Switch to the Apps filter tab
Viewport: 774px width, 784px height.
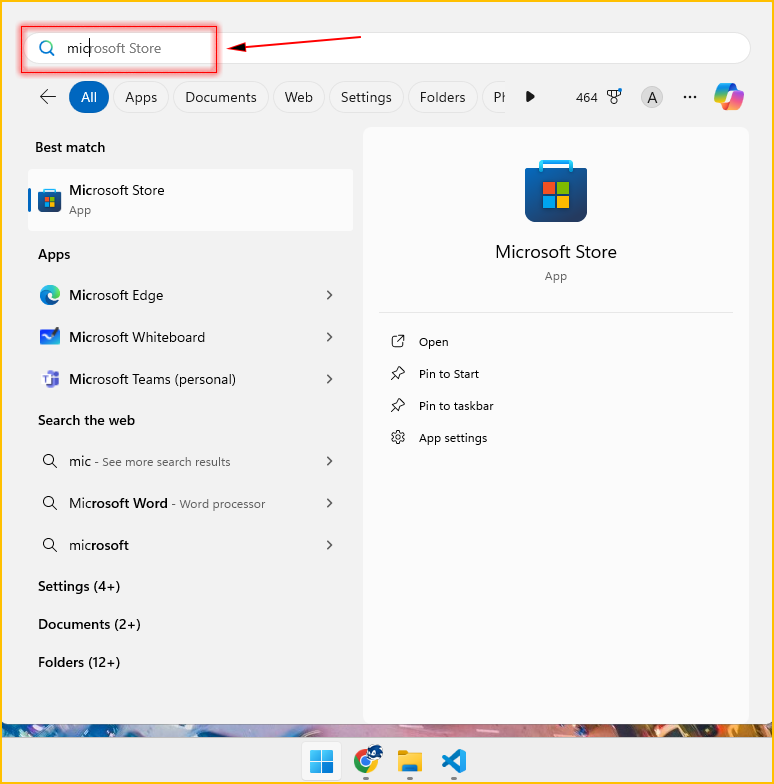click(141, 97)
